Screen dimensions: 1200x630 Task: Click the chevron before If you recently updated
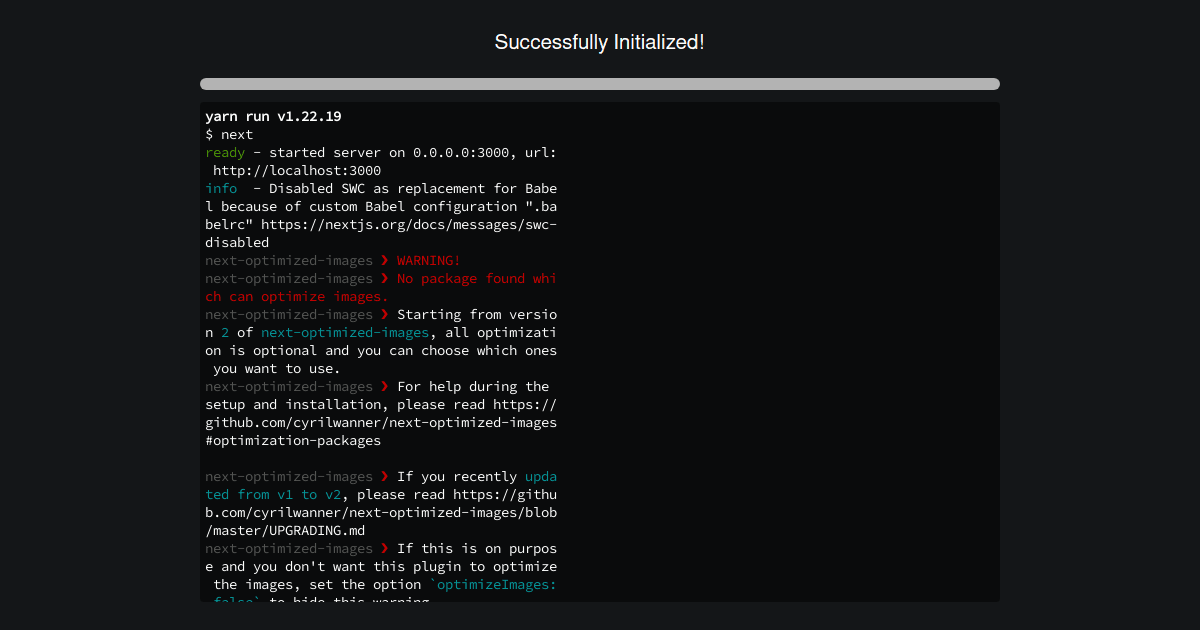[385, 476]
